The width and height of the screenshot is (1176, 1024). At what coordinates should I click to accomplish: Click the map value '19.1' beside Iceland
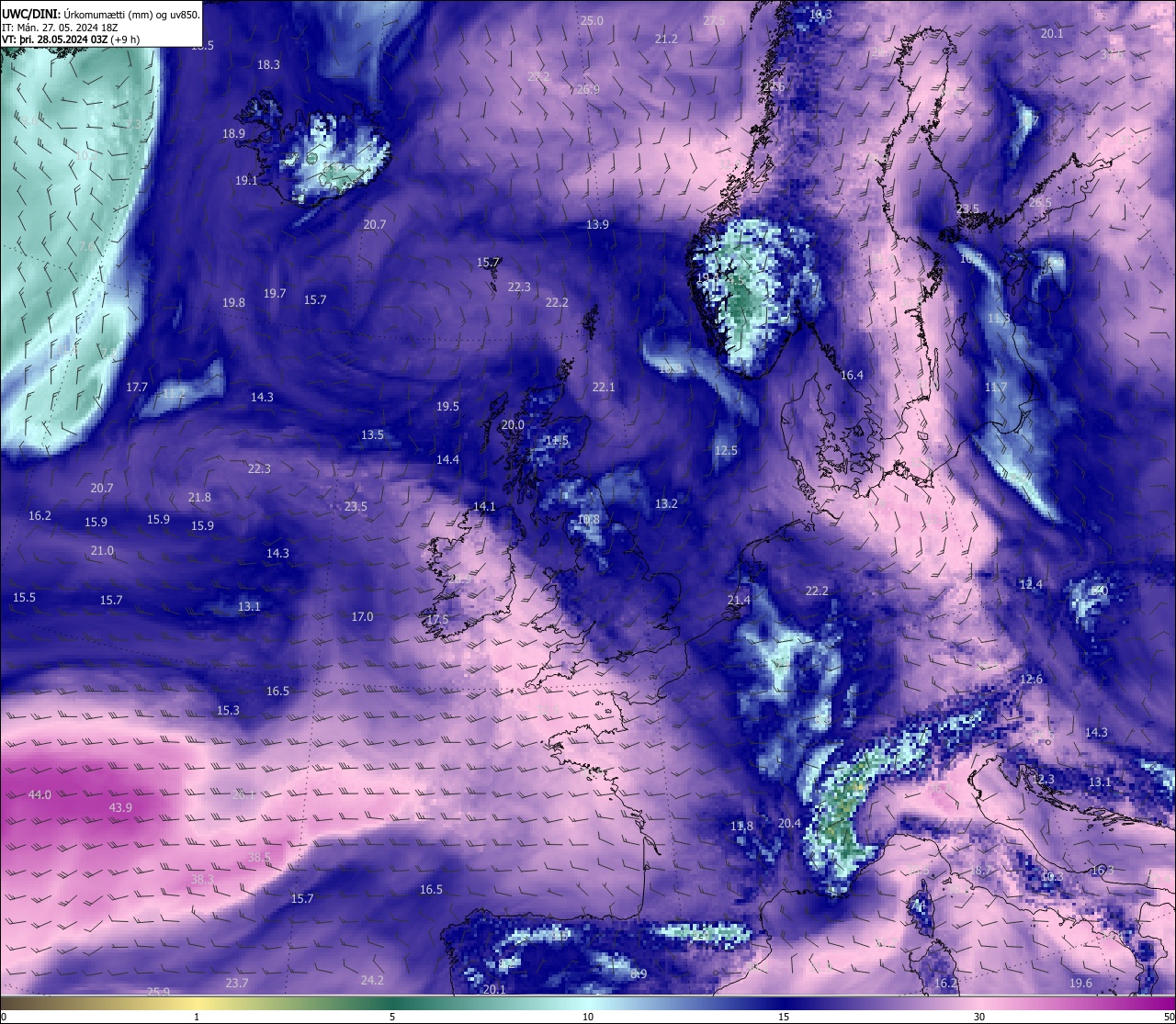[246, 180]
